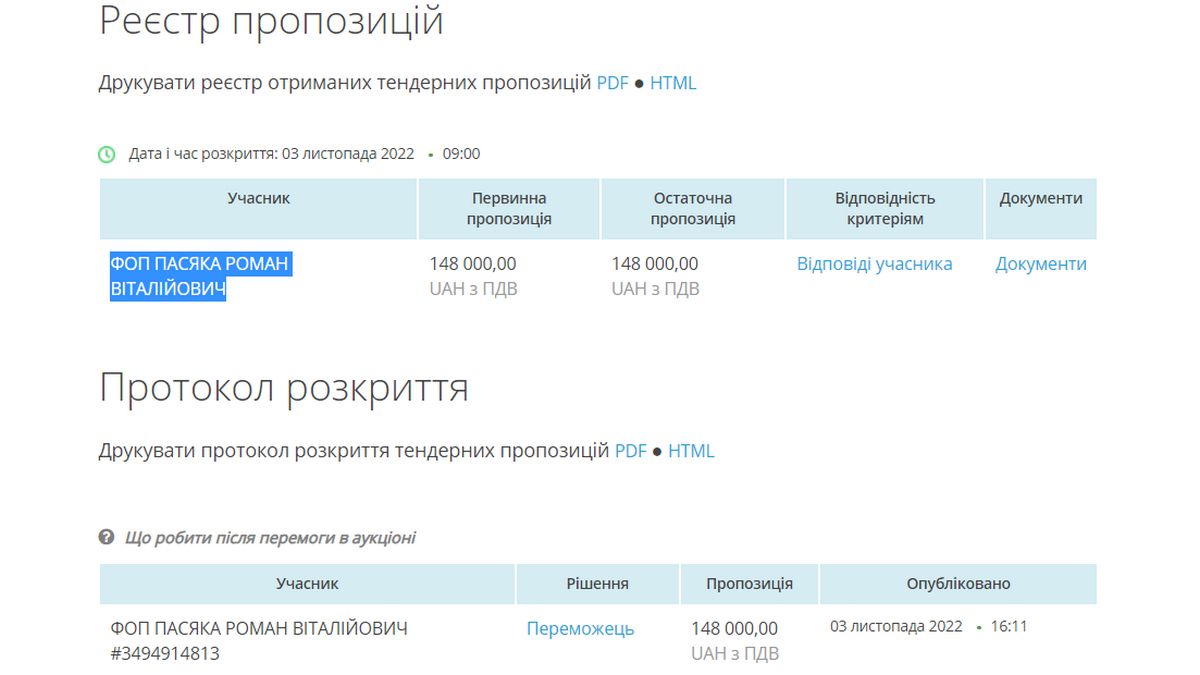Screen dimensions: 1200x675
Task: Open Відповіді учасника for the participant
Action: tap(874, 264)
